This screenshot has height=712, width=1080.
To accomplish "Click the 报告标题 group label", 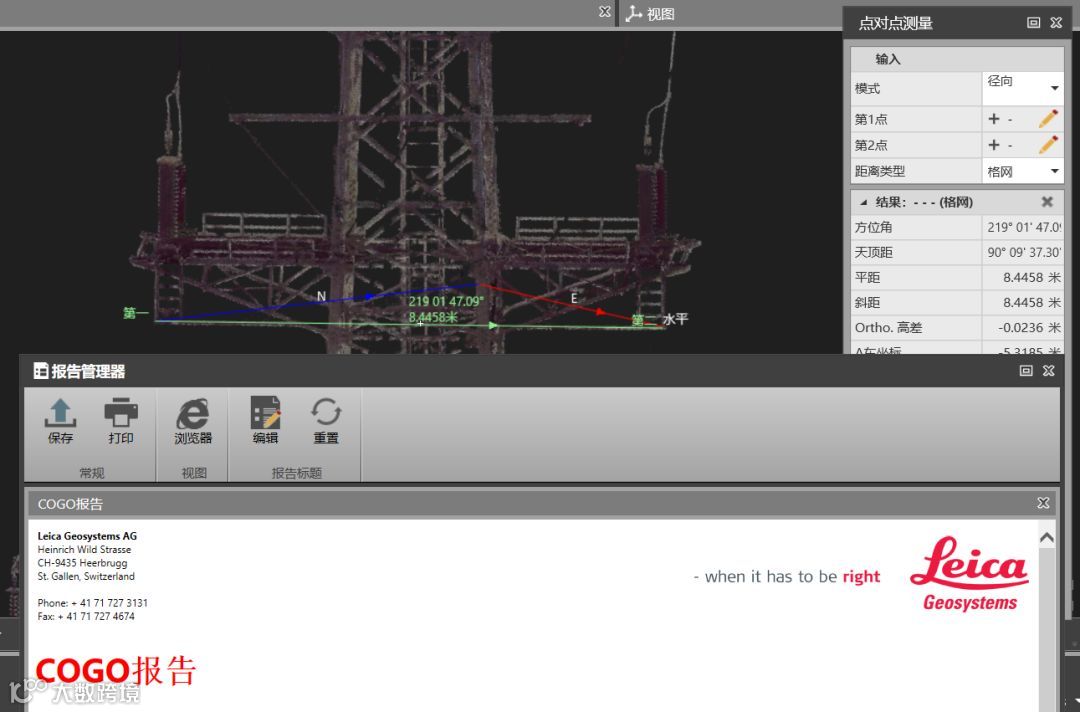I will (x=297, y=473).
